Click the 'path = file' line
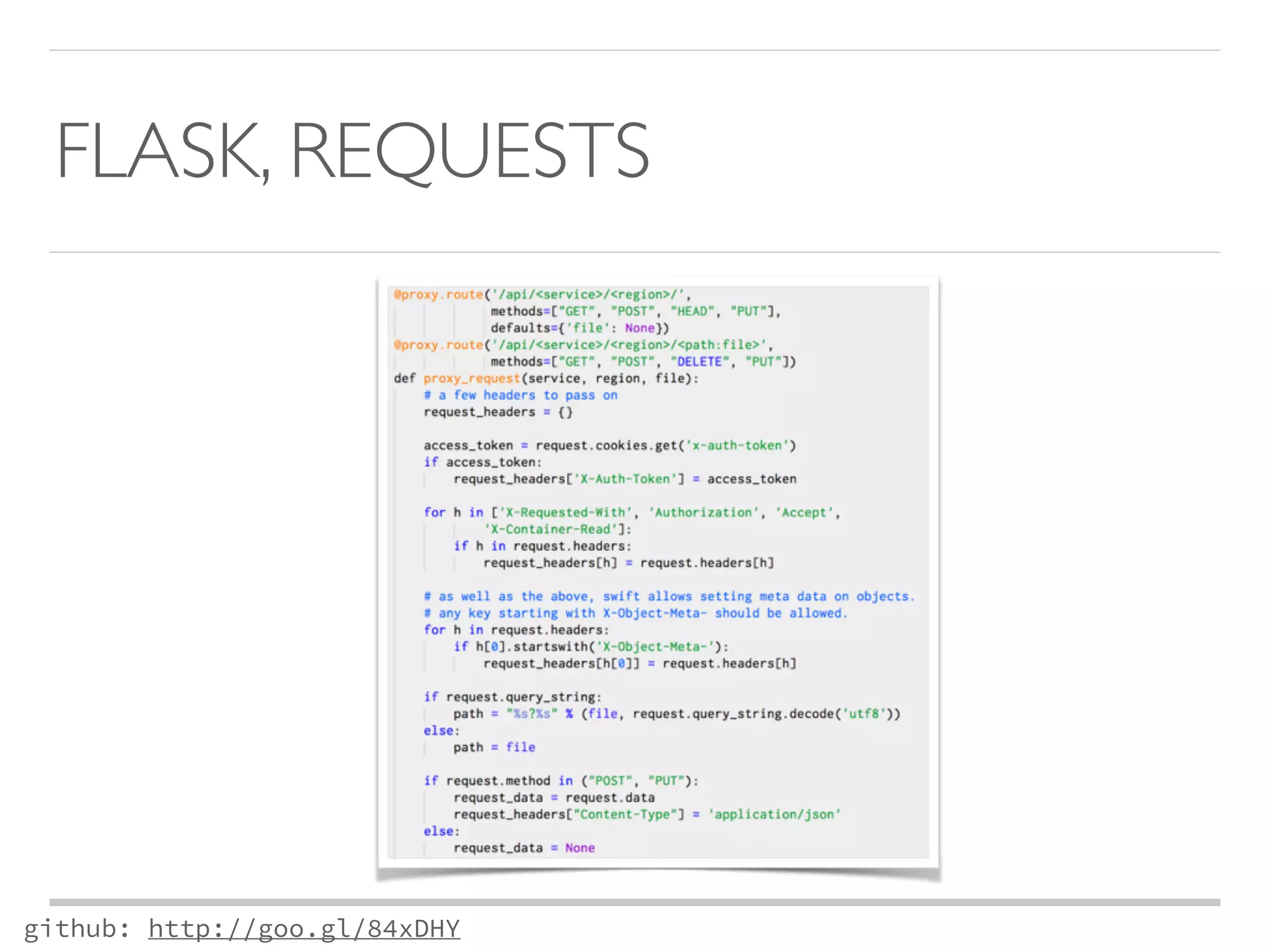 (x=494, y=747)
